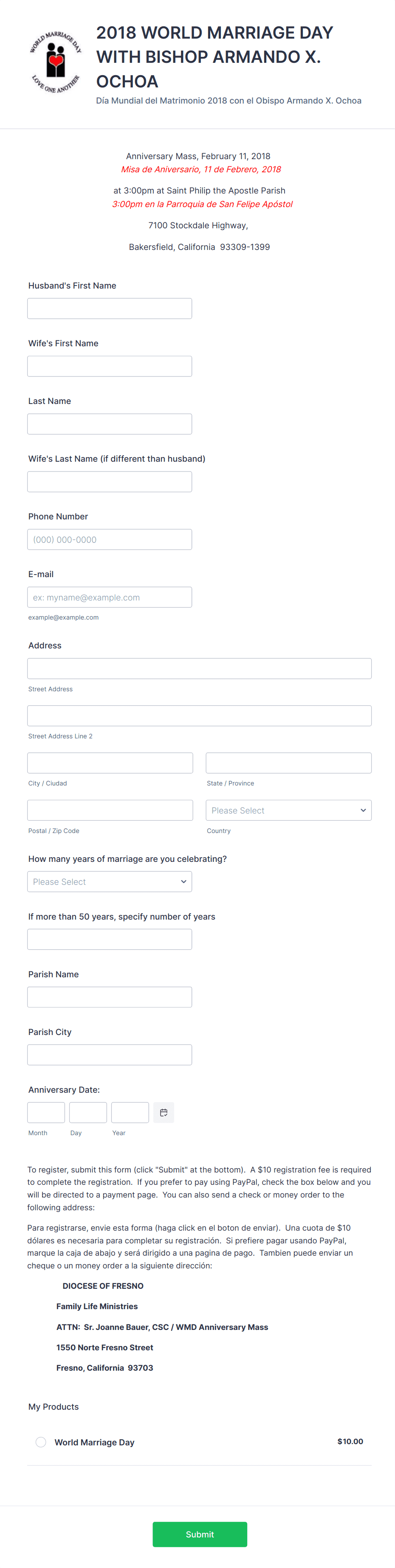Image resolution: width=395 pixels, height=1568 pixels.
Task: Submit the registration form
Action: (x=199, y=1534)
